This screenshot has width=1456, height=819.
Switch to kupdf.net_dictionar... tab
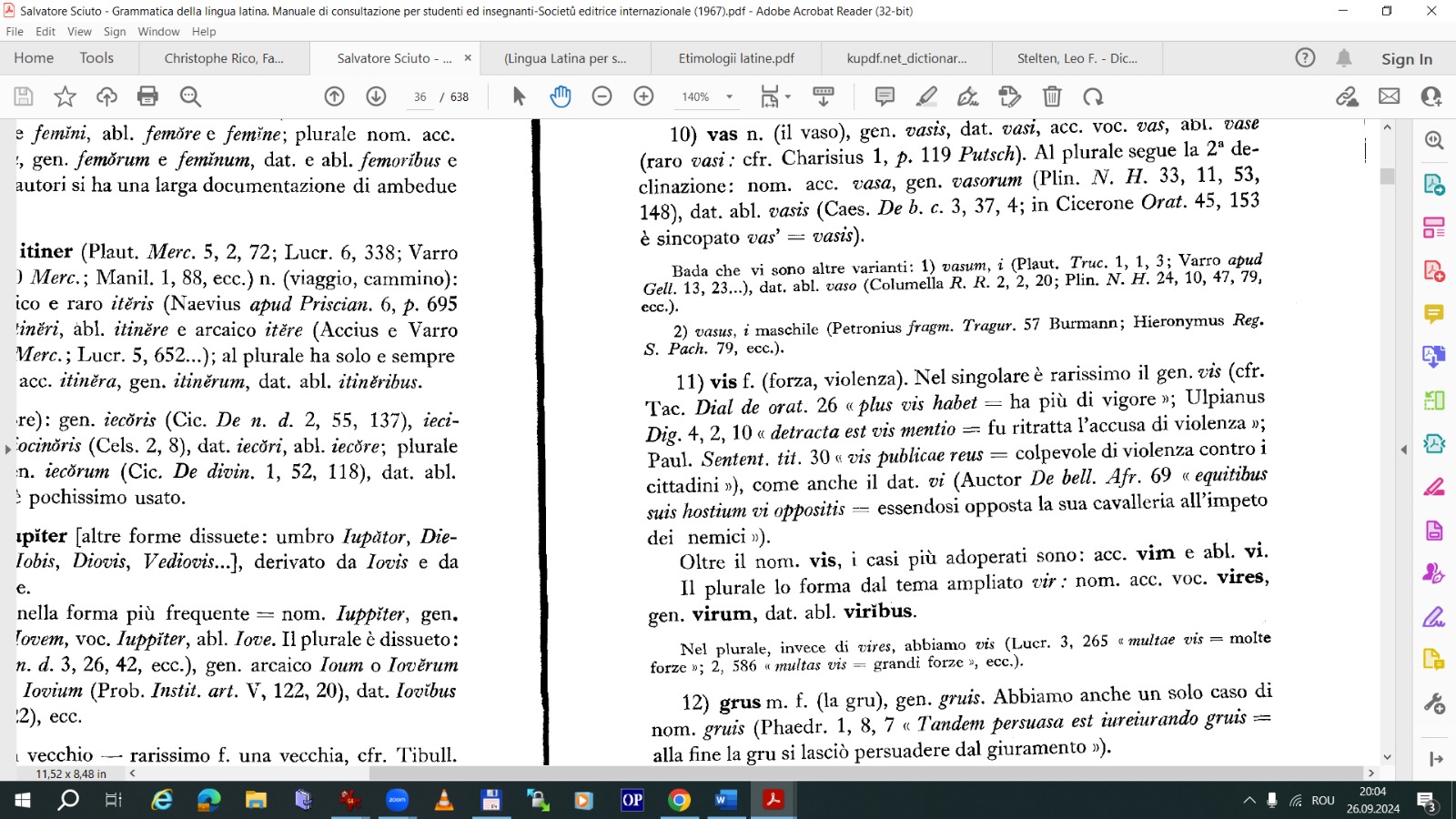click(x=906, y=58)
